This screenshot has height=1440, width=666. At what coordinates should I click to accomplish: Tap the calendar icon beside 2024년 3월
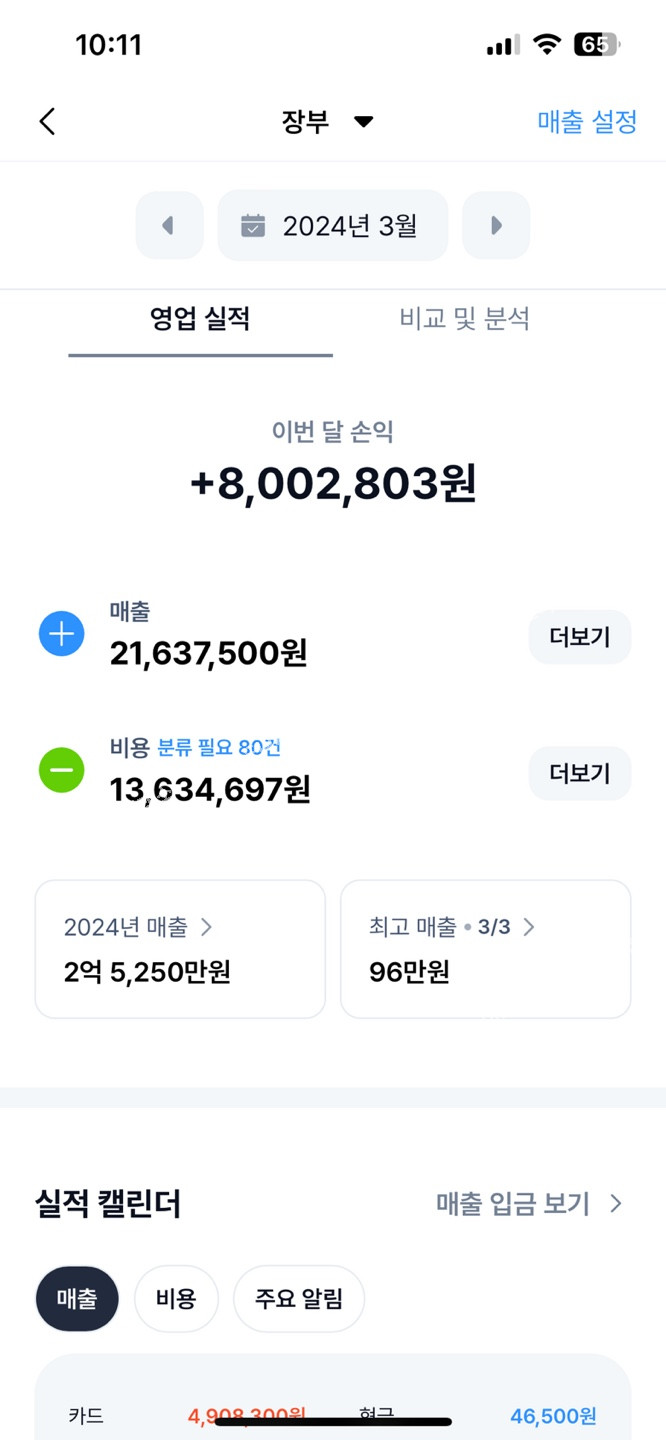[x=254, y=226]
